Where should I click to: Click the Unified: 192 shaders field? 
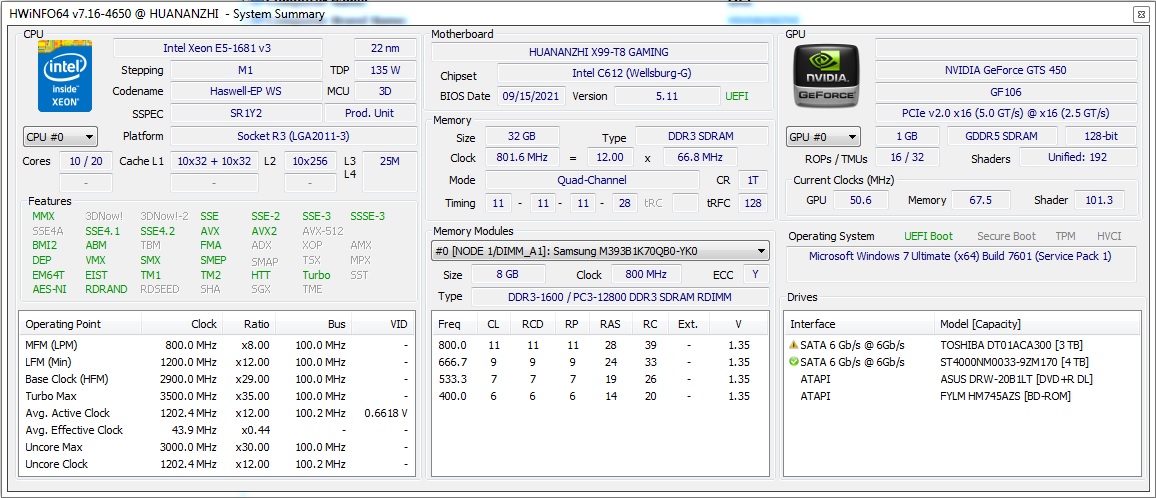(x=1078, y=157)
